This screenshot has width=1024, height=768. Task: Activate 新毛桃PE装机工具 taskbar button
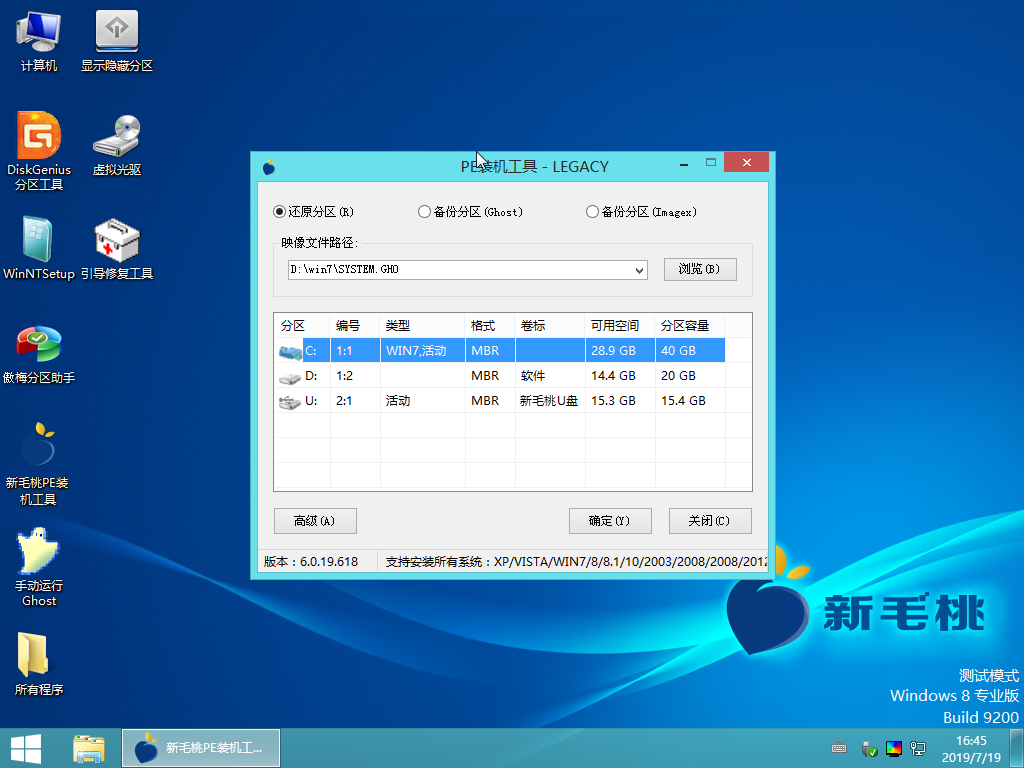click(201, 748)
